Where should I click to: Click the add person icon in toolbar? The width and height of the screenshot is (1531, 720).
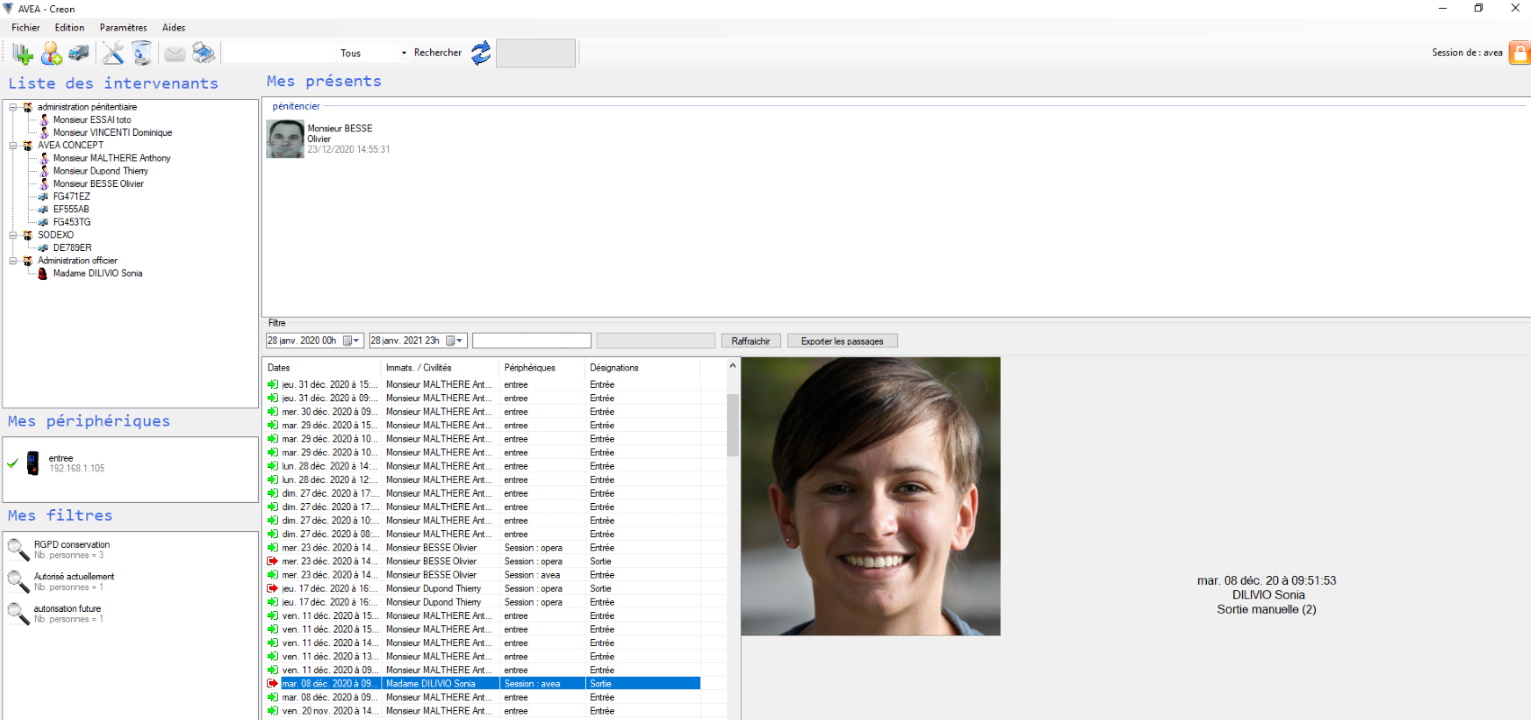pos(51,53)
